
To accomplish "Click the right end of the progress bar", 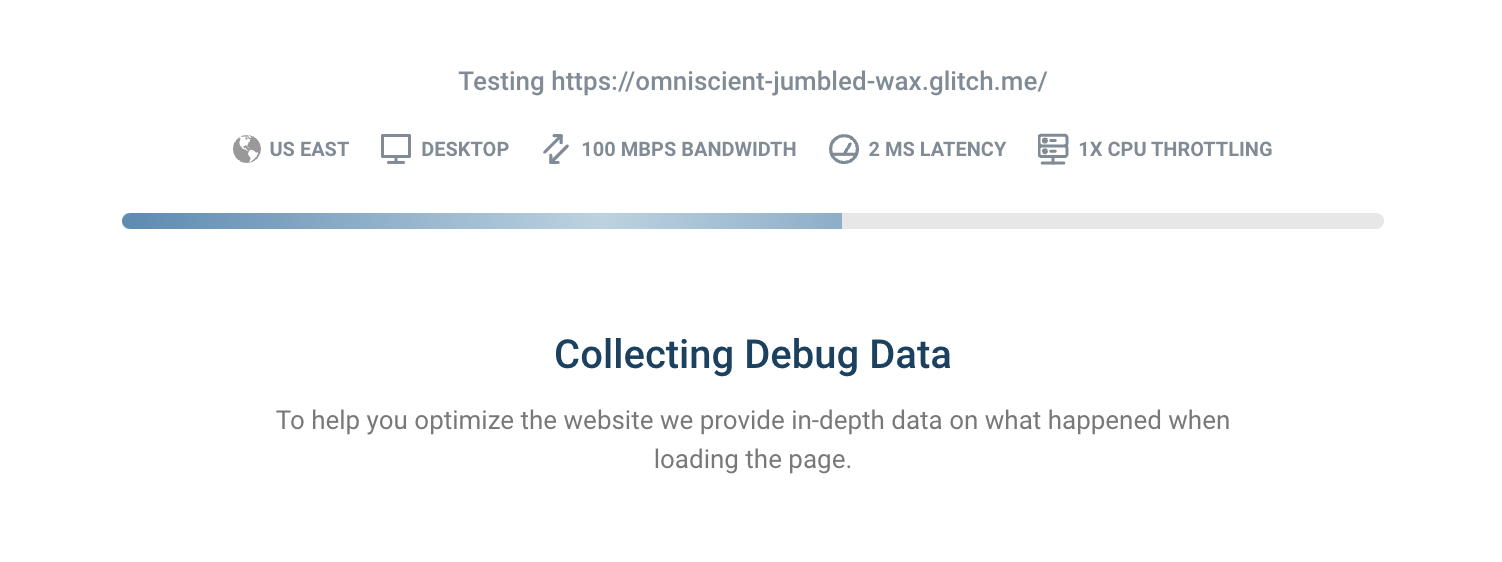I will (x=1376, y=221).
